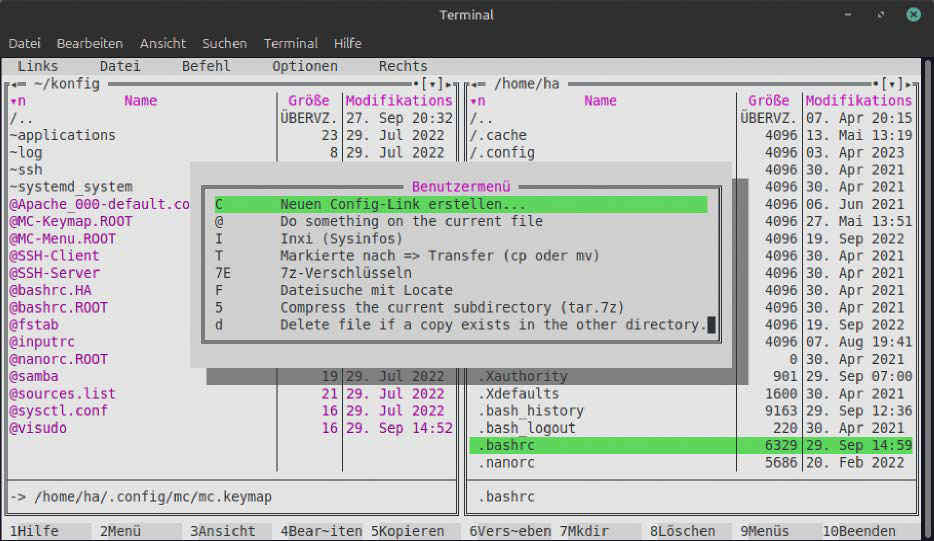This screenshot has width=934, height=541.
Task: Go forward in left panel history arrow
Action: click(449, 84)
